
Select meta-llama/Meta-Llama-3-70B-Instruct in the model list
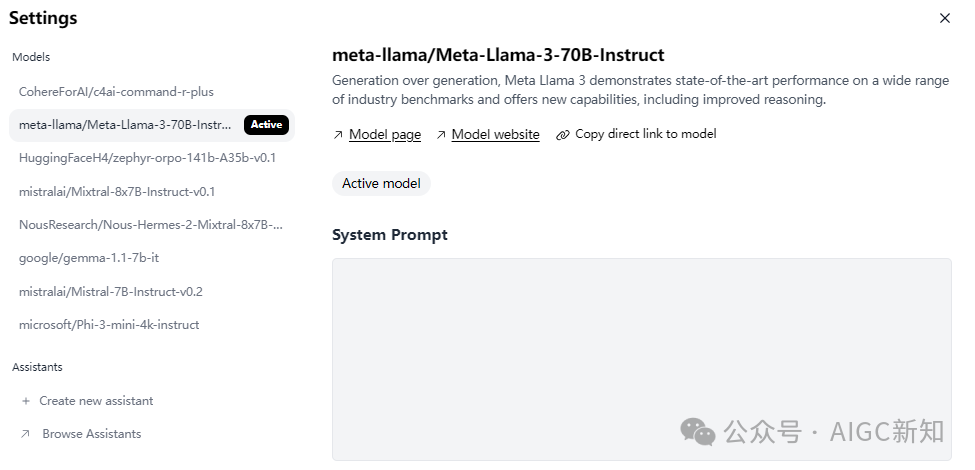point(125,125)
